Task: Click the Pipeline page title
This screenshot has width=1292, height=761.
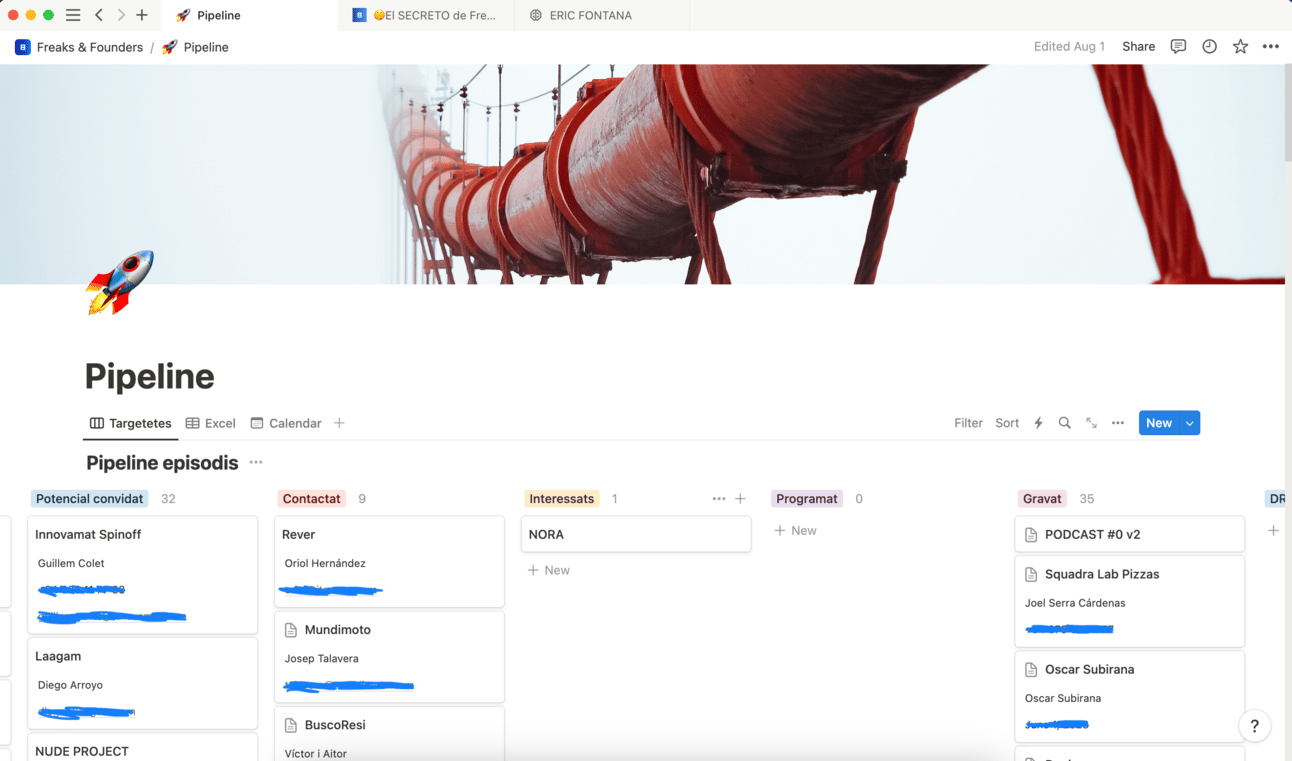Action: 150,376
